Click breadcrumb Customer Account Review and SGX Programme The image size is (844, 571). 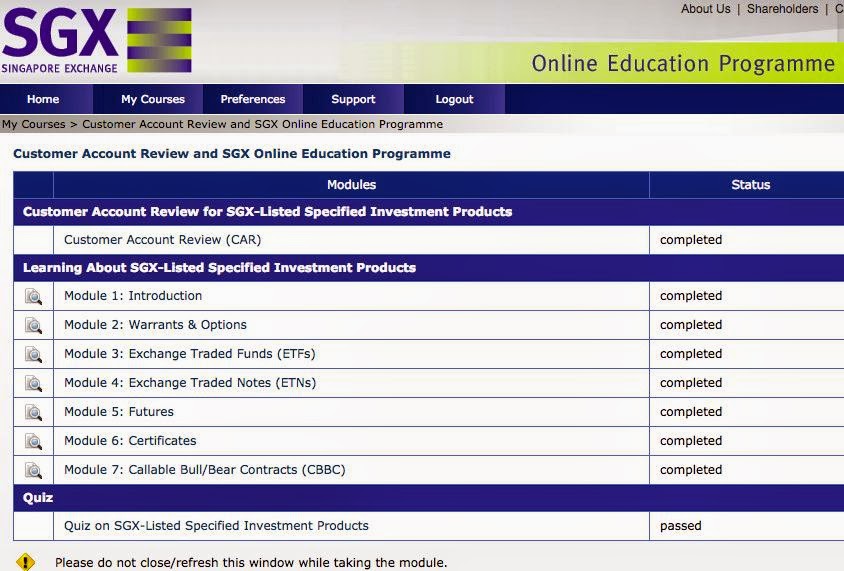263,124
